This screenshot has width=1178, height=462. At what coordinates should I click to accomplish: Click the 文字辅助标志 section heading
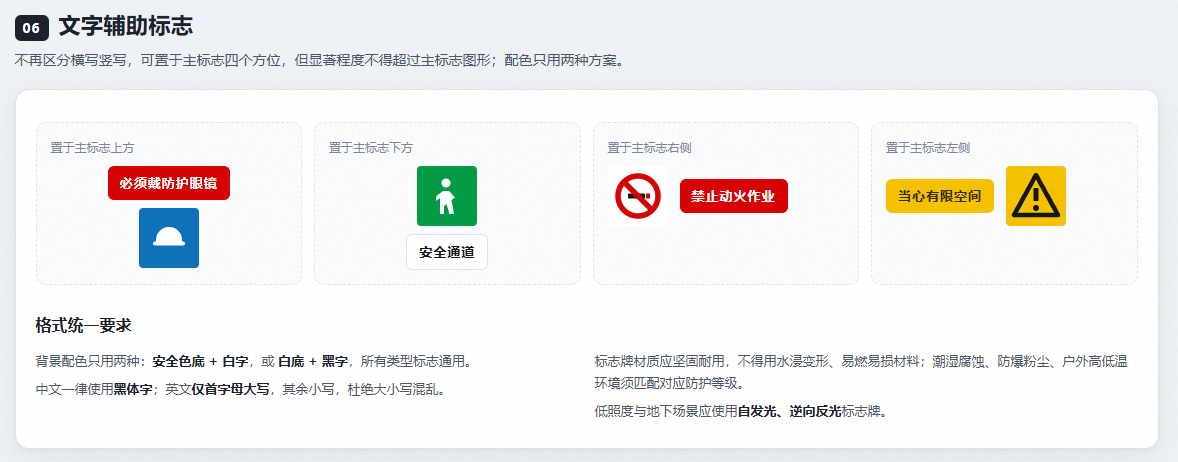click(x=126, y=27)
